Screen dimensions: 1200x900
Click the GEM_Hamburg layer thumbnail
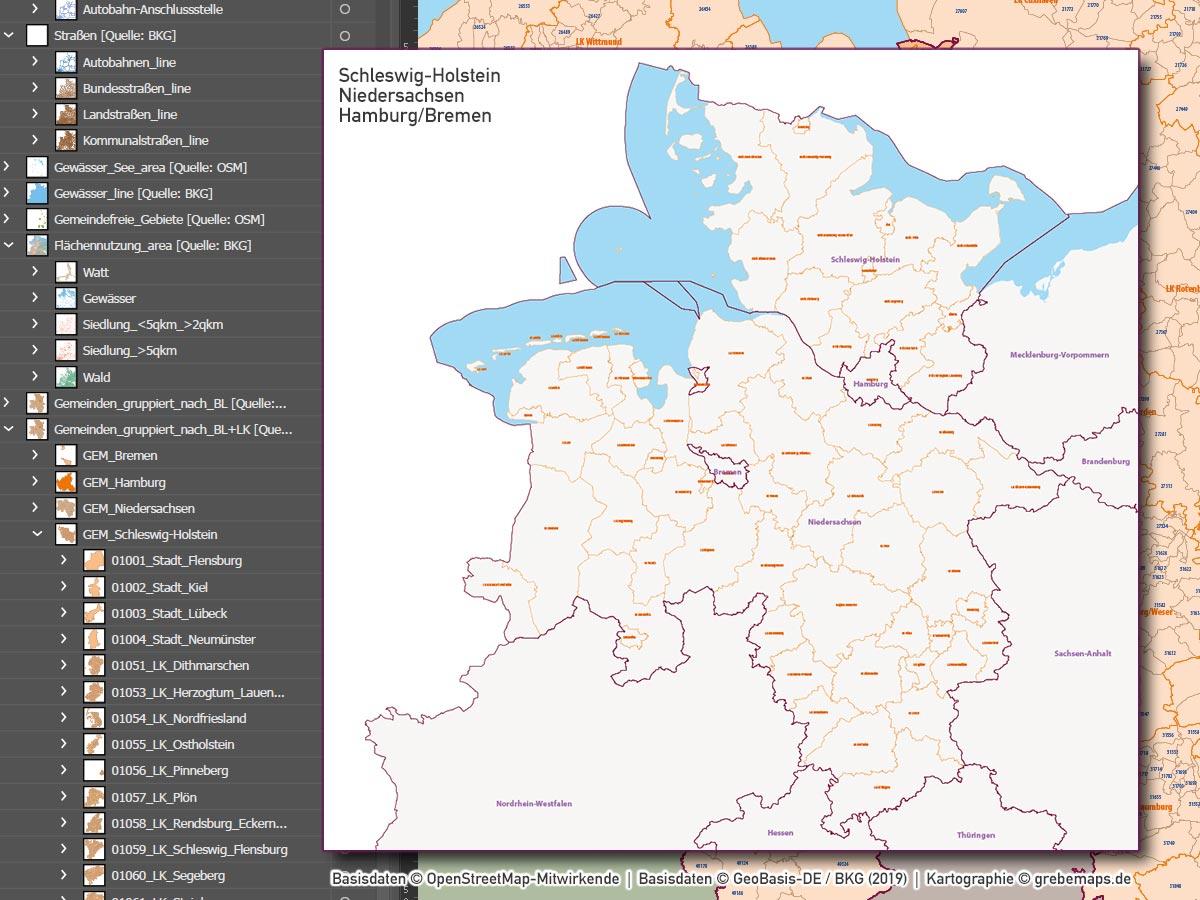(65, 481)
